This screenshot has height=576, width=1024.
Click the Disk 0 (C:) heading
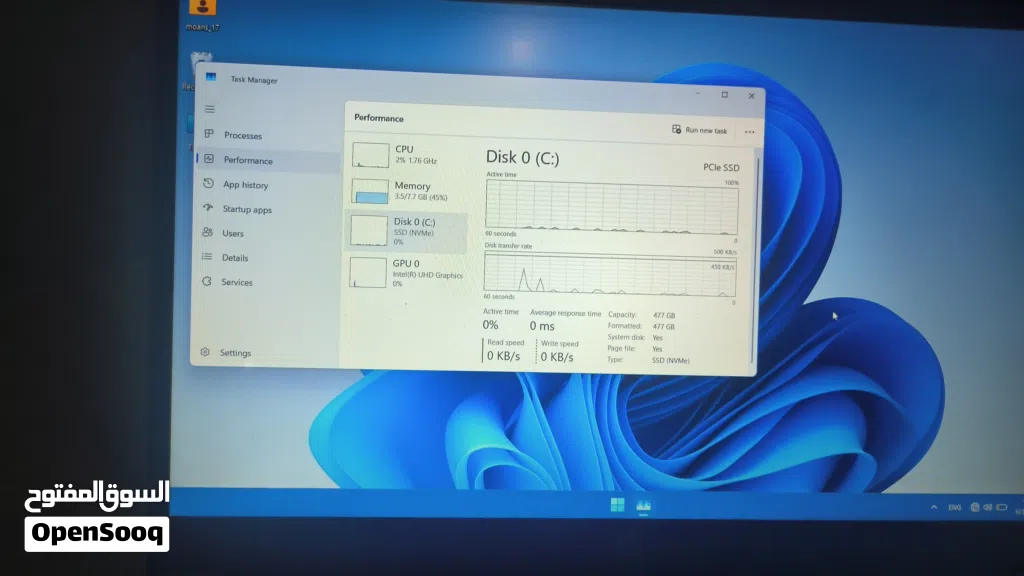(x=522, y=157)
